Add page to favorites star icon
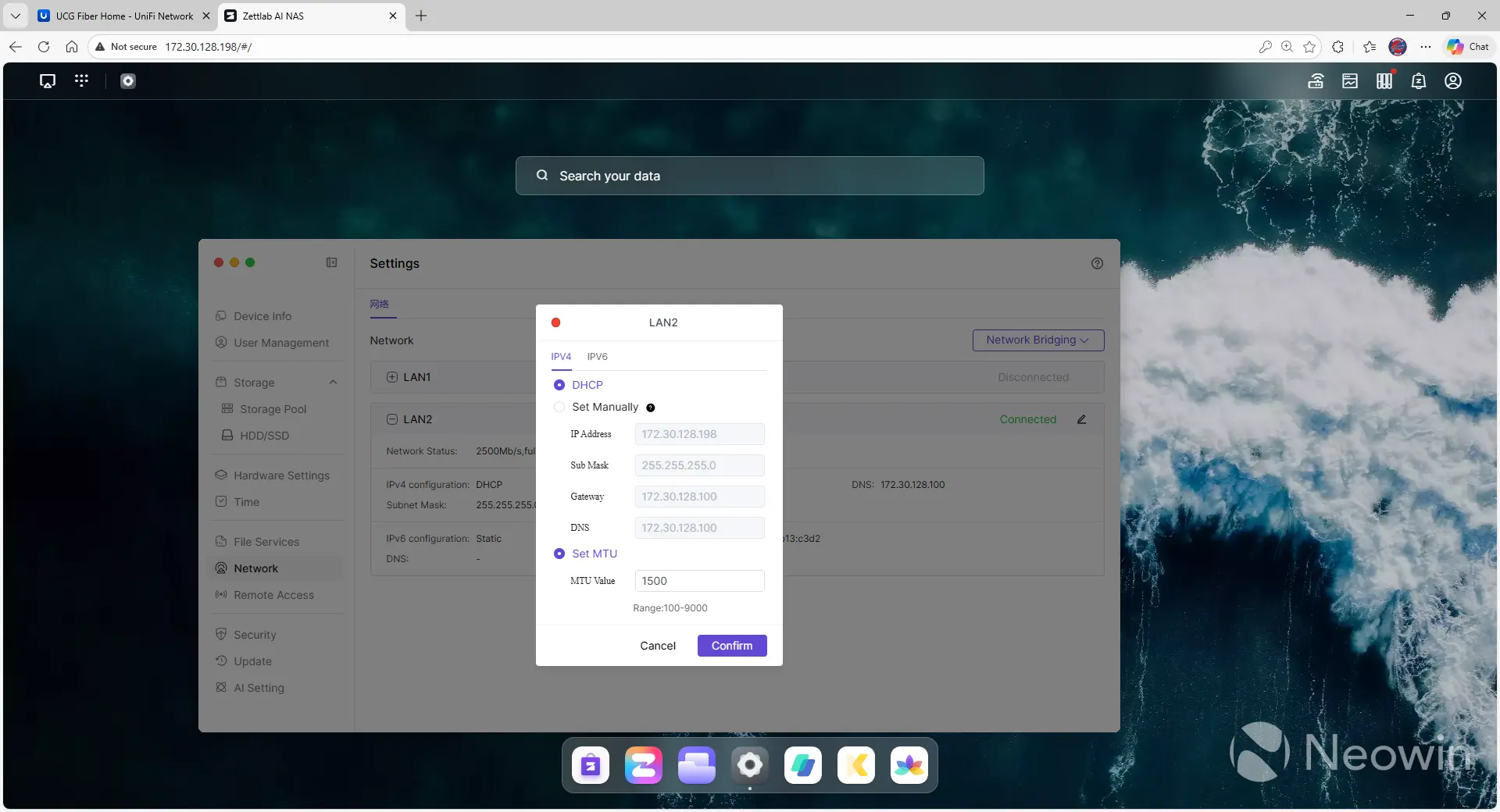Image resolution: width=1500 pixels, height=812 pixels. 1309,47
